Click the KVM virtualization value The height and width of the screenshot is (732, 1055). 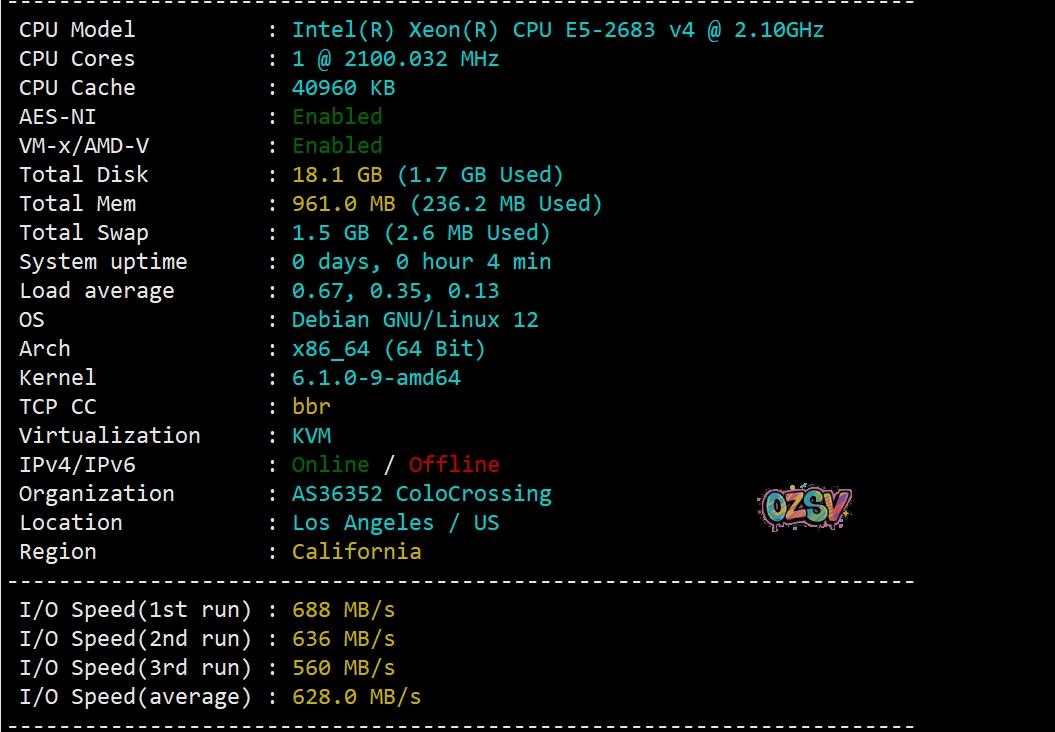point(311,436)
